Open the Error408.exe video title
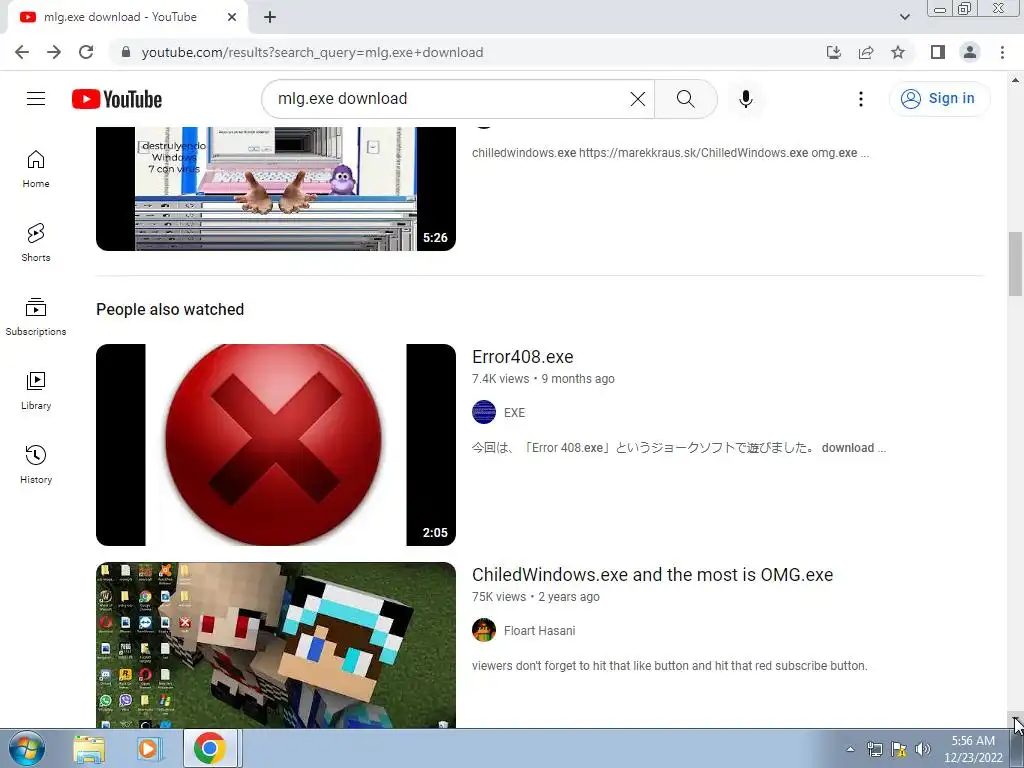The width and height of the screenshot is (1024, 768). pos(522,357)
